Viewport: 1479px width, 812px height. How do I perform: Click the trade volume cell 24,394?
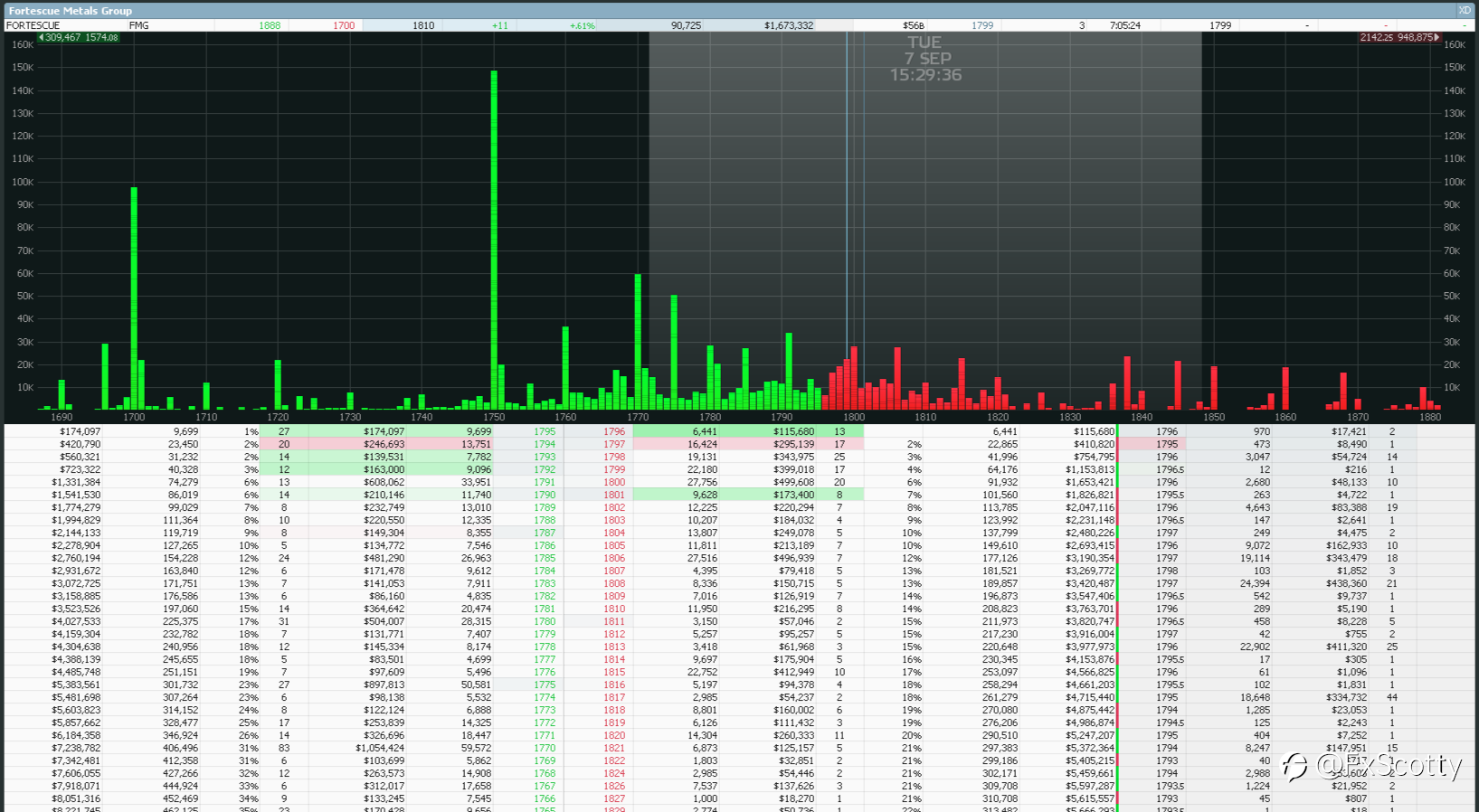1255,583
